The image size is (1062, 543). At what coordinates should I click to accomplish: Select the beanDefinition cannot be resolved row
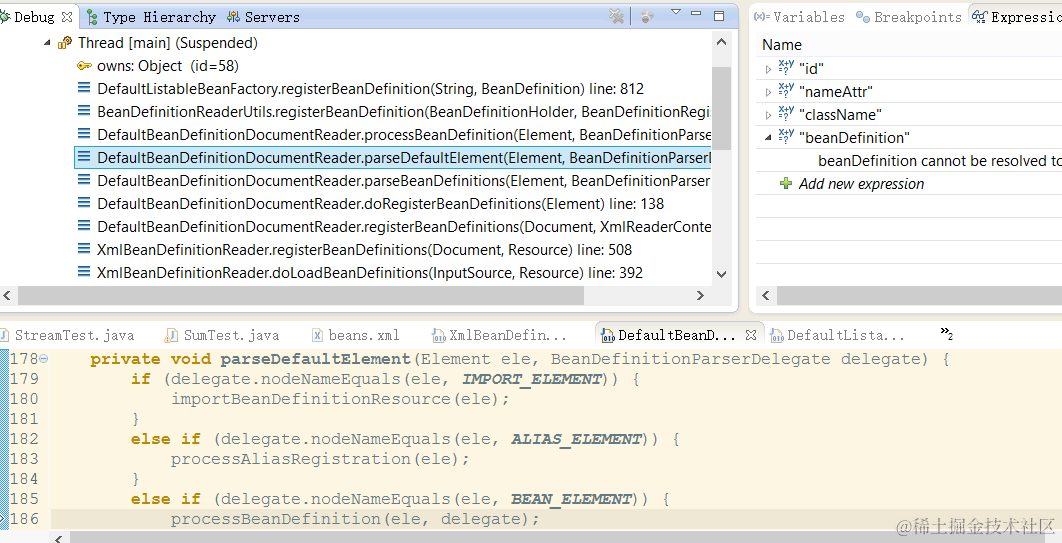pos(940,161)
